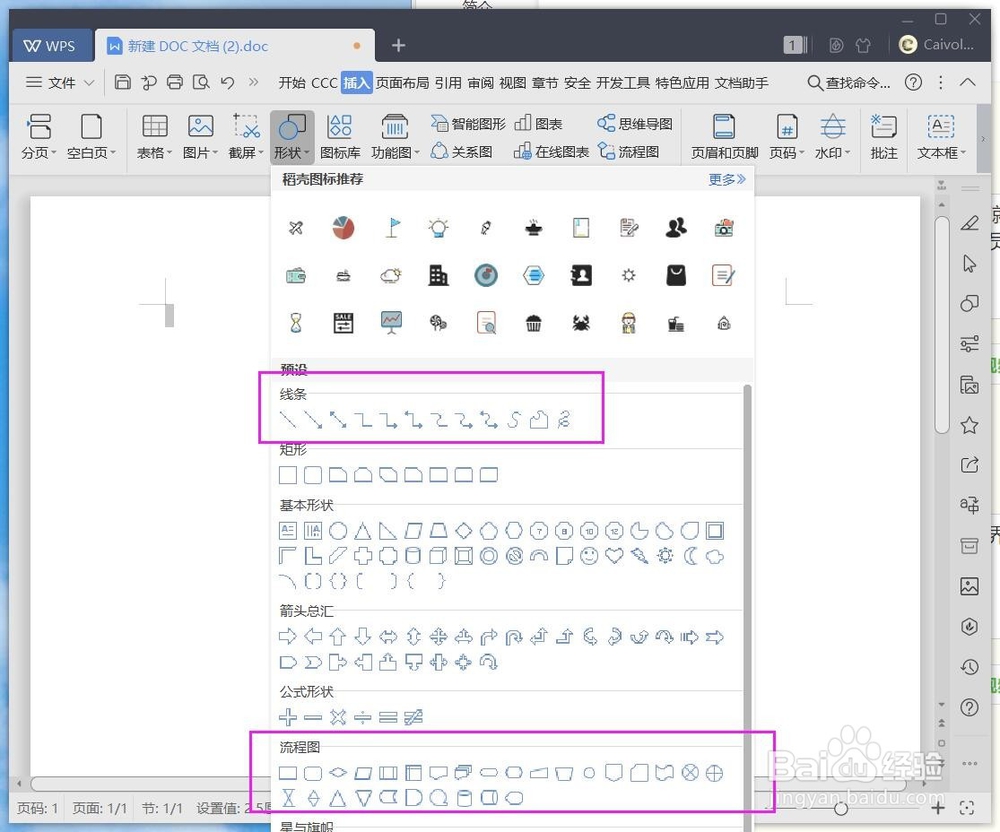Viewport: 1000px width, 832px height.
Task: Collapse the ribbon with the chevron
Action: (967, 82)
